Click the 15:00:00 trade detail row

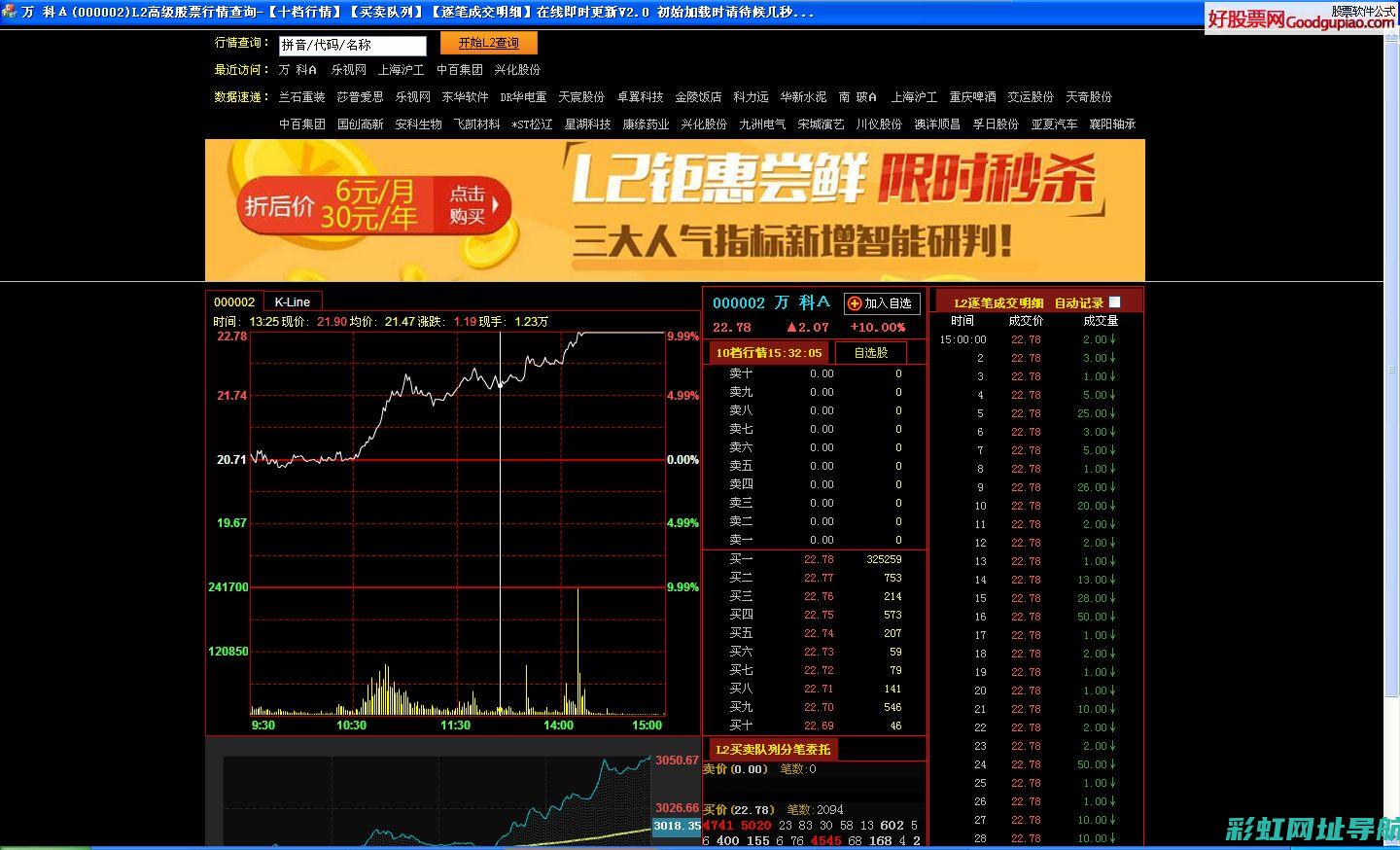(x=1036, y=339)
